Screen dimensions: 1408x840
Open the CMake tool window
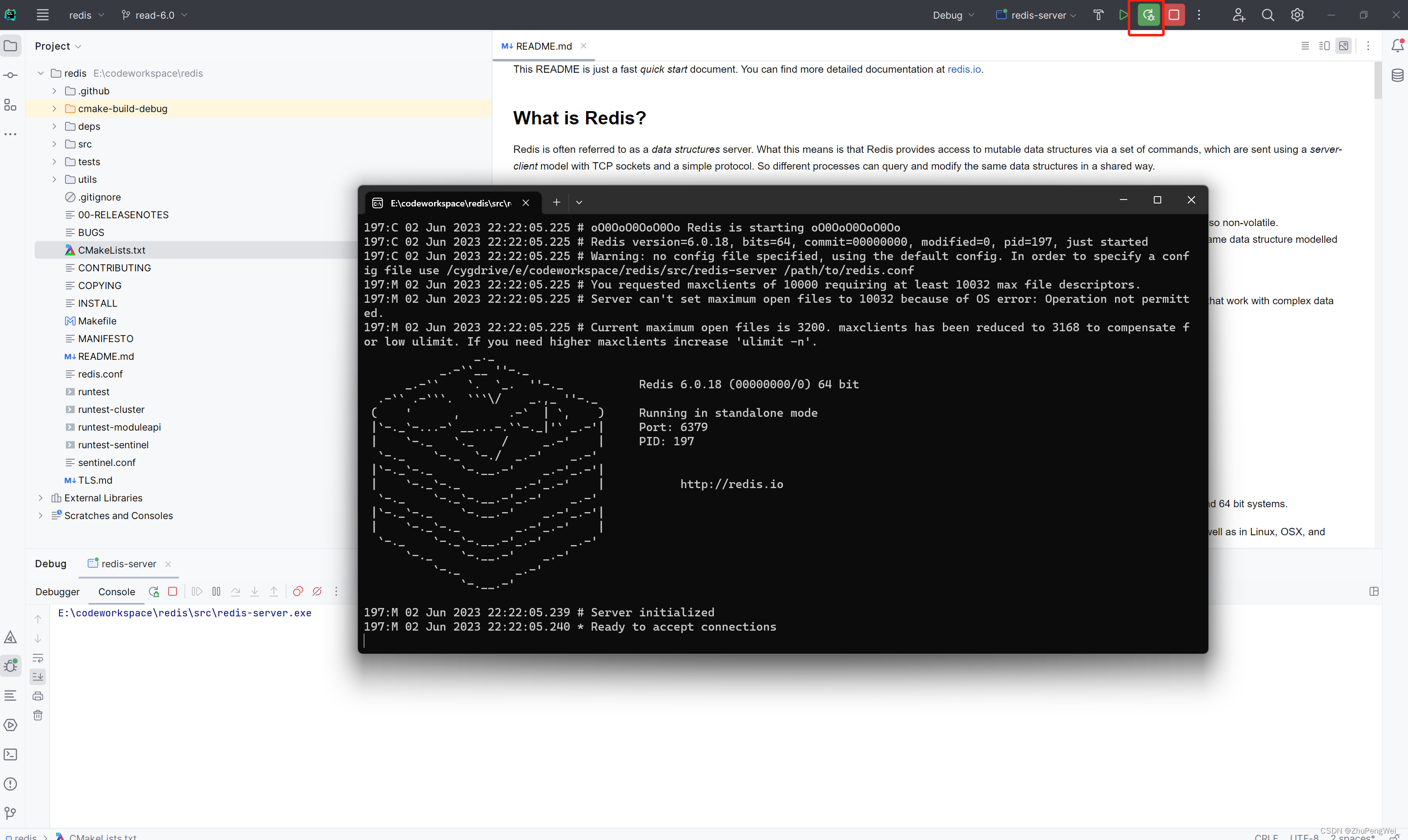pyautogui.click(x=11, y=637)
